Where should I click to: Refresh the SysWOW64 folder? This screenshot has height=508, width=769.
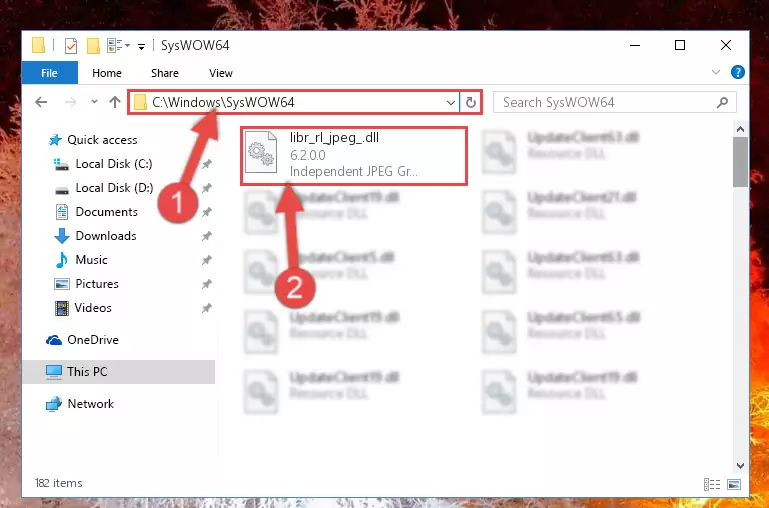[x=471, y=102]
